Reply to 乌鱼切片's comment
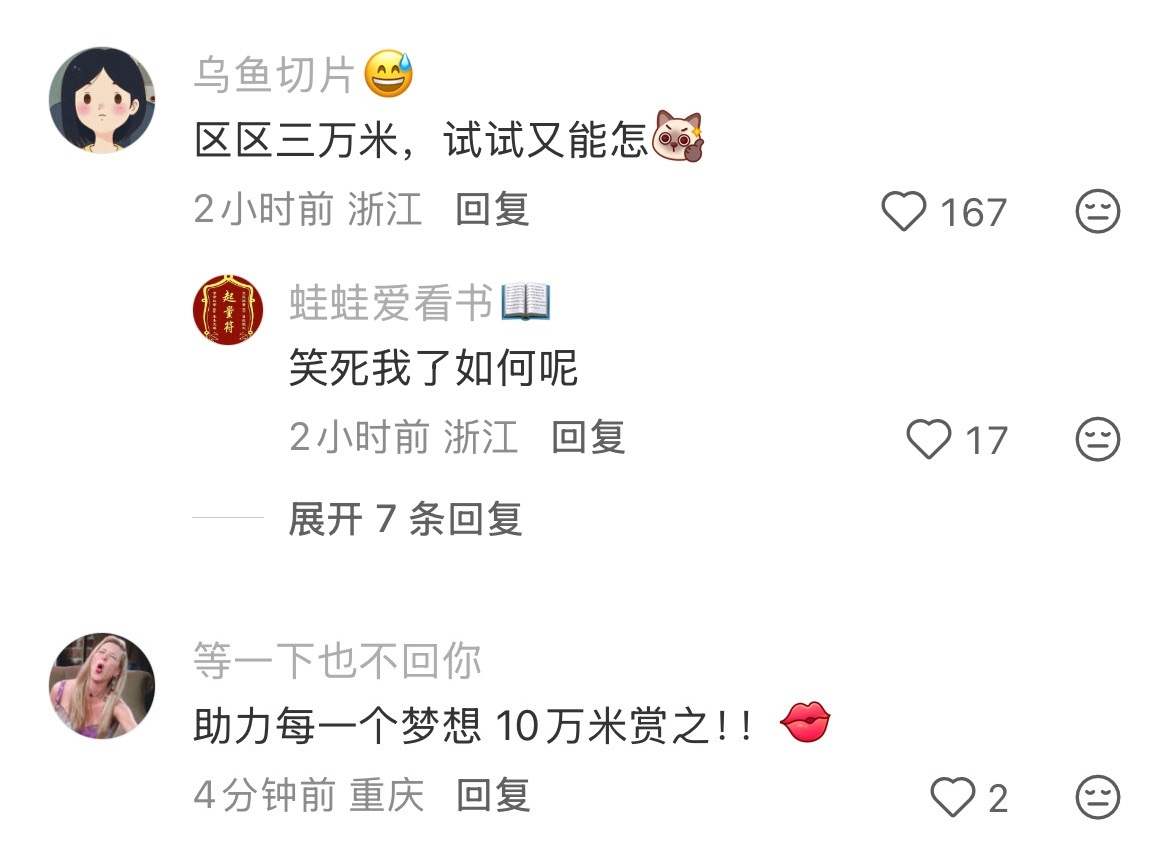 point(492,209)
